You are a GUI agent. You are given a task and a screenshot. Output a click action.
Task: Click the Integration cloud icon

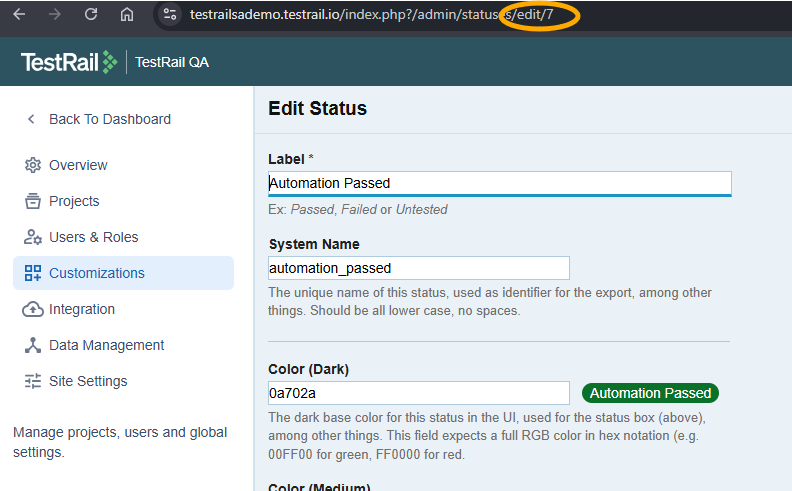click(x=32, y=309)
